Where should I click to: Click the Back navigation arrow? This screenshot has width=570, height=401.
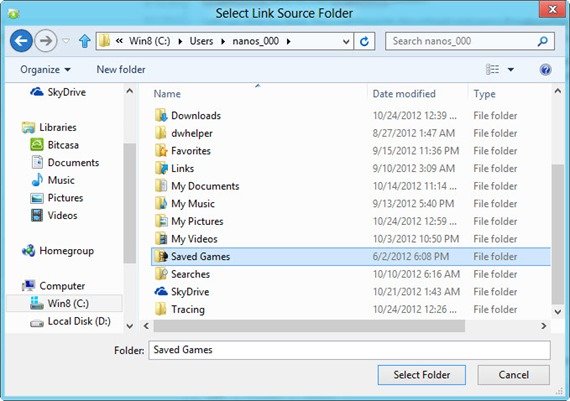point(21,41)
